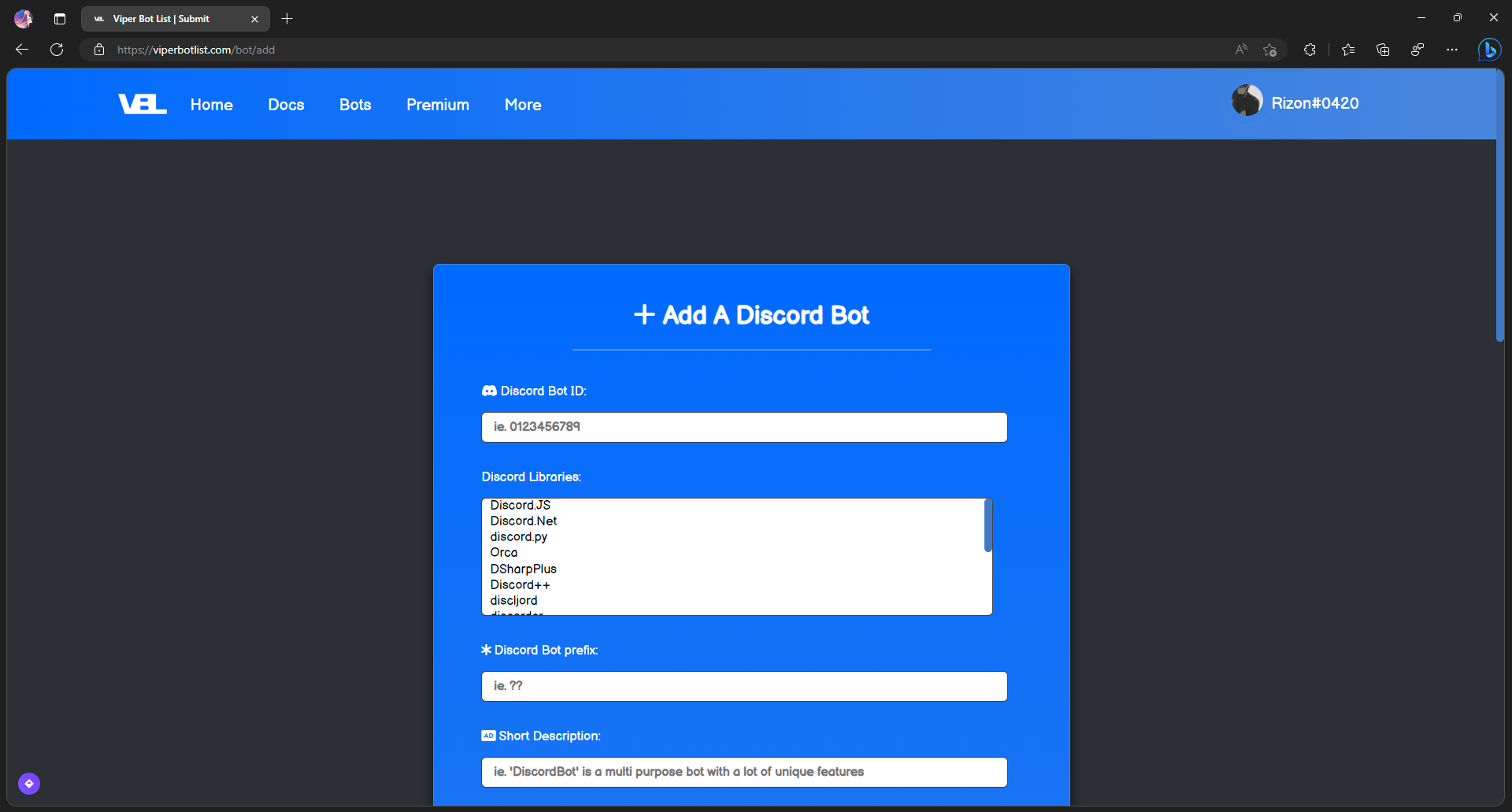Open a new browser tab
1512x812 pixels.
point(287,19)
